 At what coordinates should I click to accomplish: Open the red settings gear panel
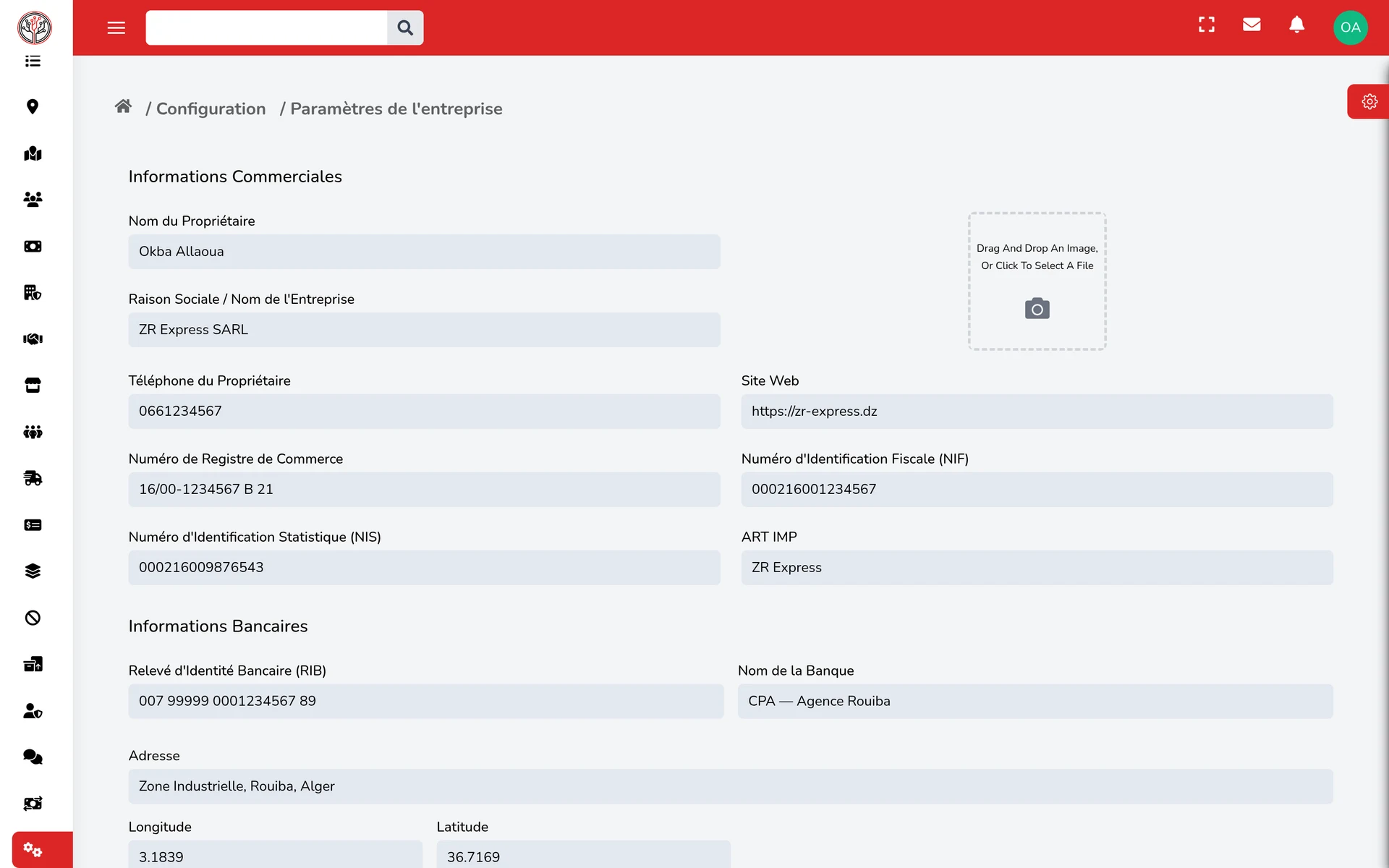pyautogui.click(x=1369, y=102)
